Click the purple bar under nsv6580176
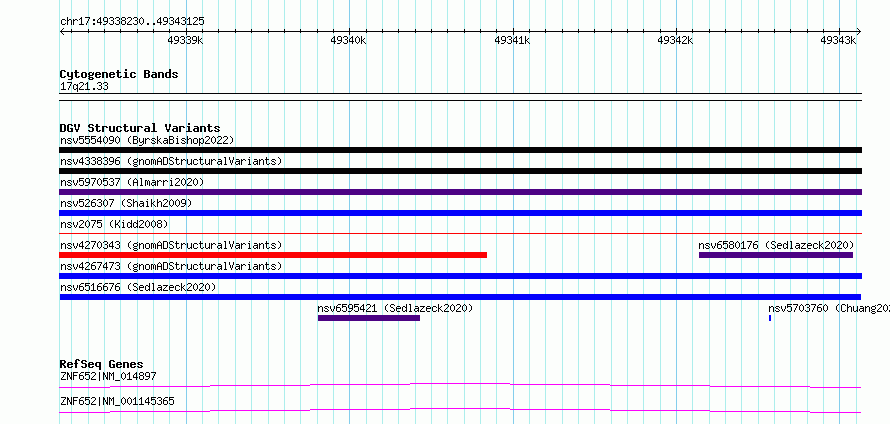The image size is (890, 424). coord(776,255)
